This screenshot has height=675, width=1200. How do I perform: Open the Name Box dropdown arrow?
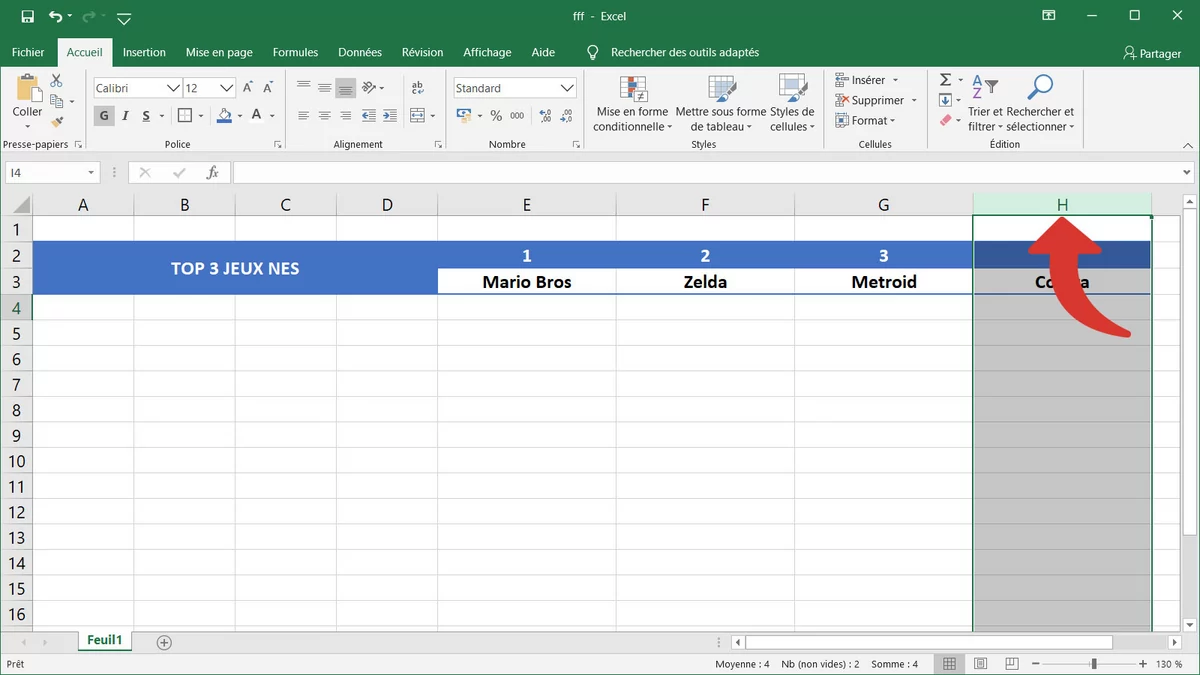pos(91,173)
